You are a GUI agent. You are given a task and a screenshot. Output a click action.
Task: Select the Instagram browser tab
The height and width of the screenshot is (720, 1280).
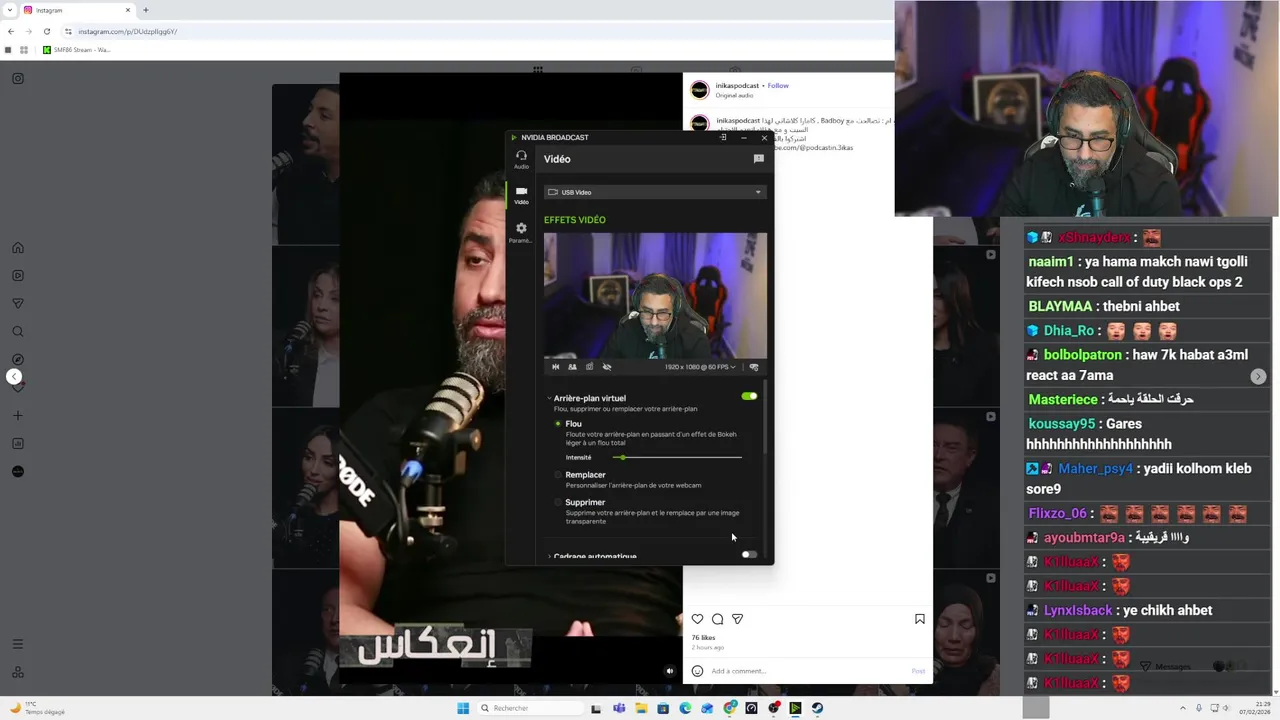click(x=75, y=10)
